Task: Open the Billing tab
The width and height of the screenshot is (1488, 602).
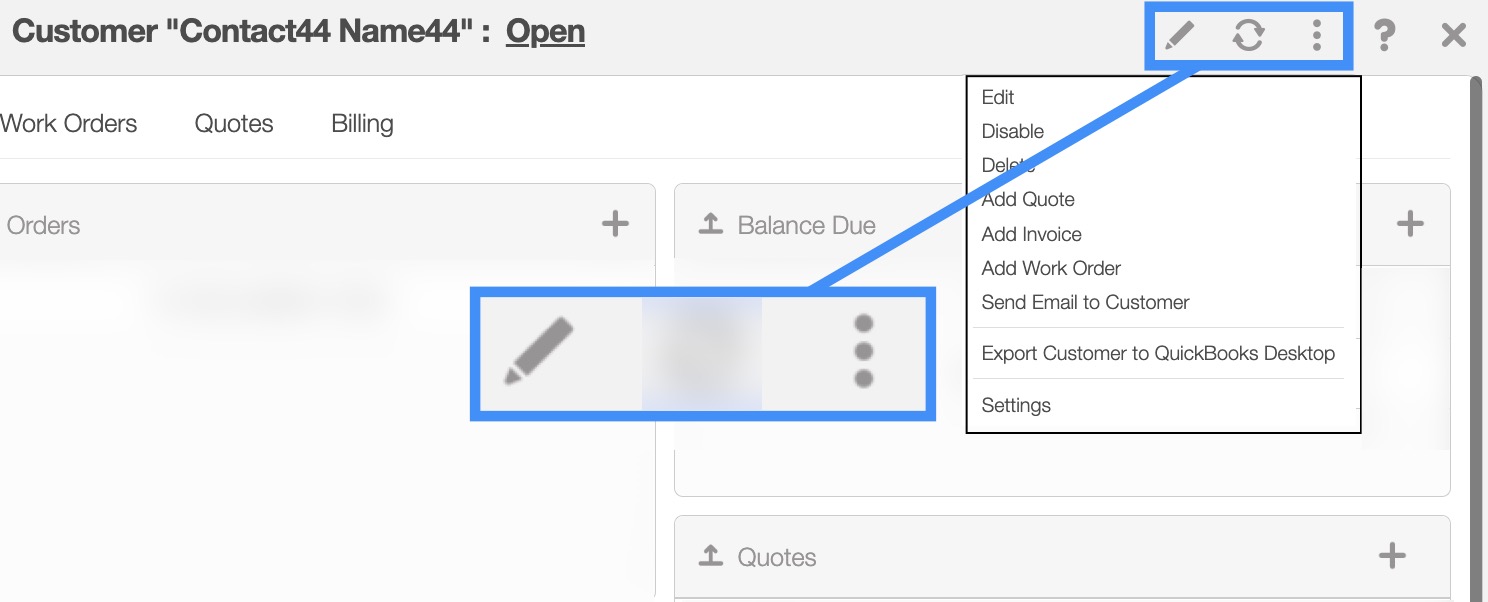Action: click(x=362, y=124)
